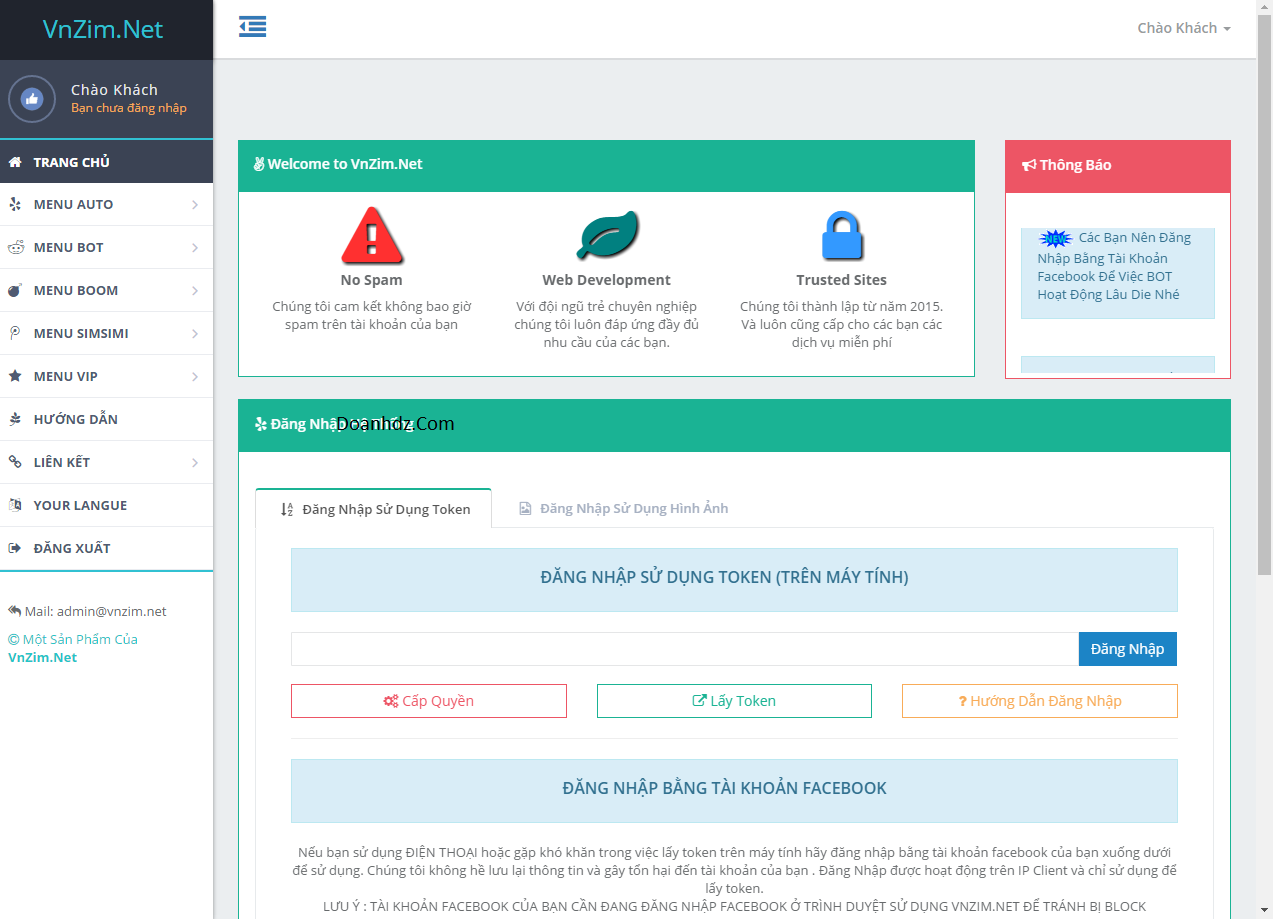The width and height of the screenshot is (1273, 919).
Task: Click the Web Development heading
Action: pyautogui.click(x=607, y=280)
